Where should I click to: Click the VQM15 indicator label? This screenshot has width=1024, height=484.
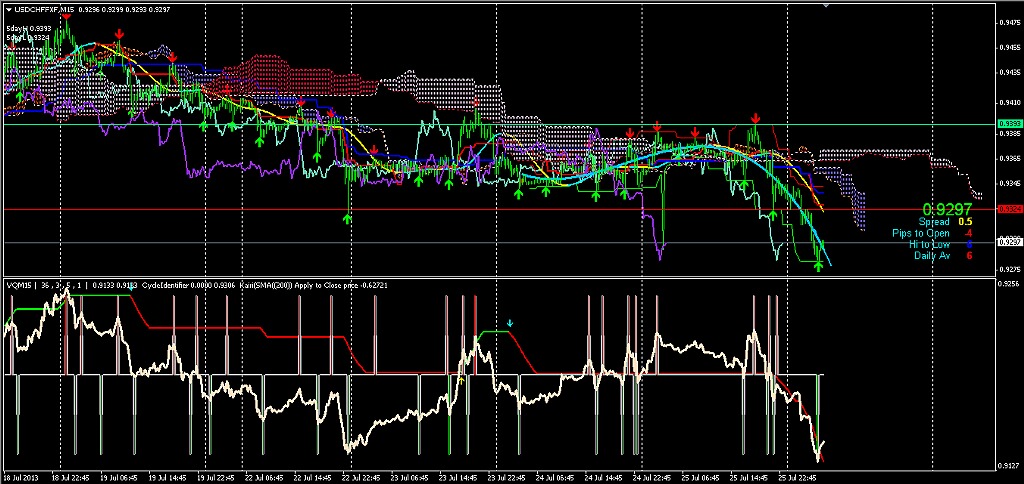(18, 285)
